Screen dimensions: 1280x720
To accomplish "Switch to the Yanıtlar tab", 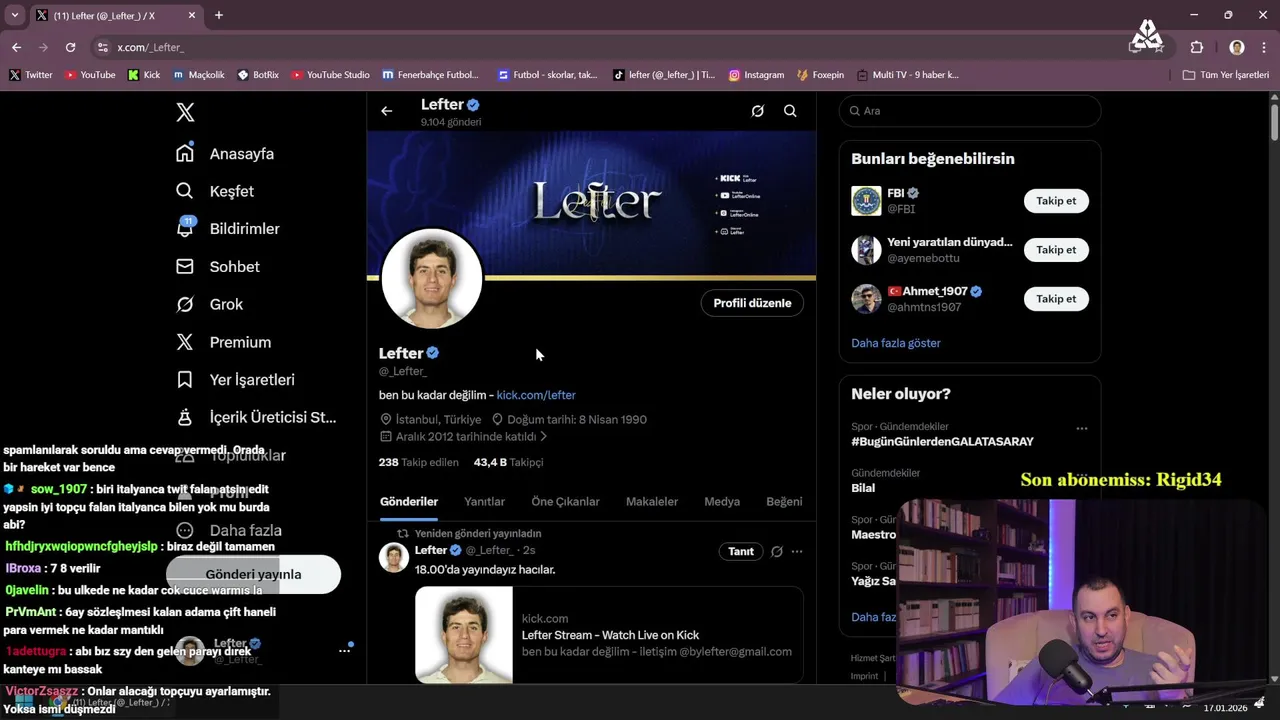I will [484, 501].
